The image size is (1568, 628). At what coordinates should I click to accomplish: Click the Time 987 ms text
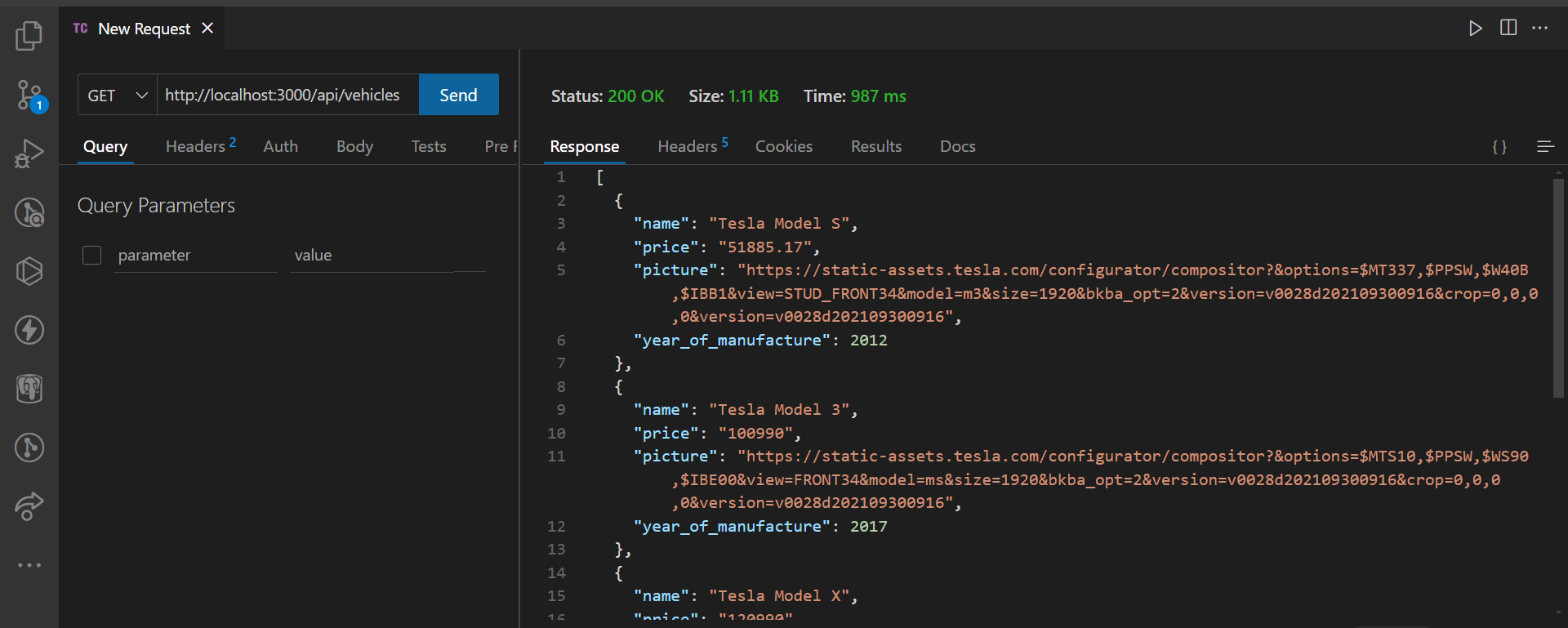point(854,96)
